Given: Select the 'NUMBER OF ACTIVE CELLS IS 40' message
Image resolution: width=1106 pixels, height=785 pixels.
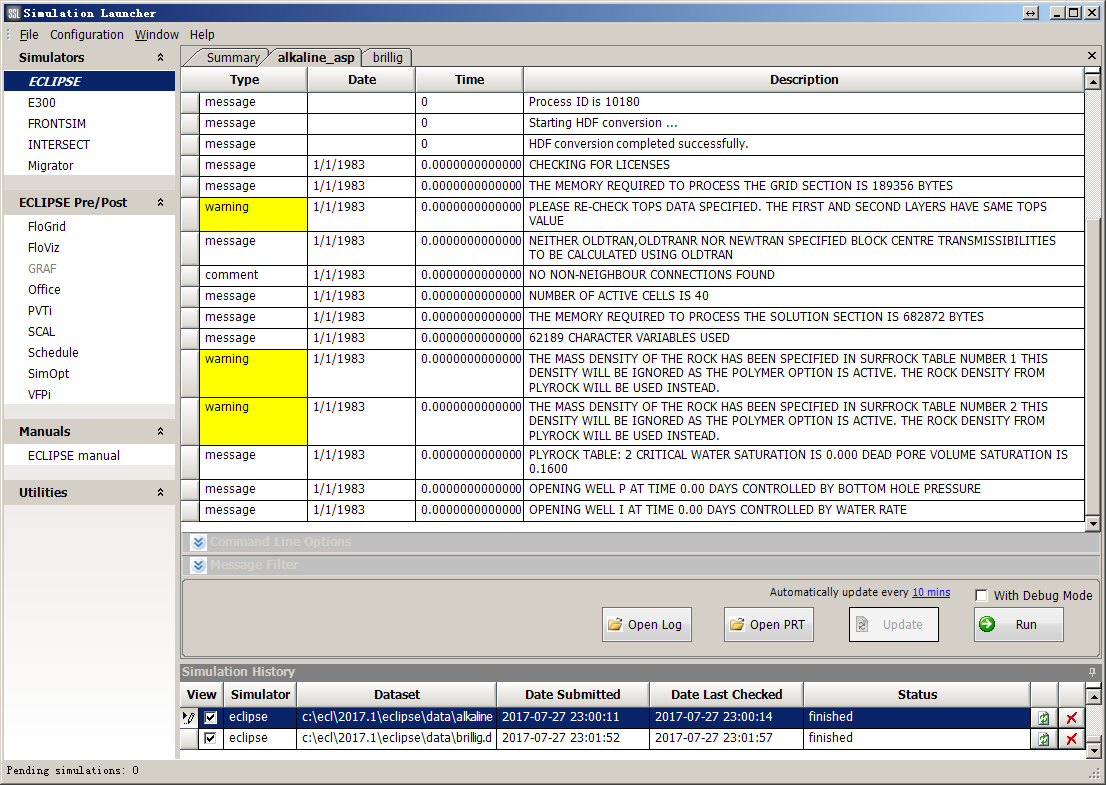Looking at the screenshot, I should (633, 296).
